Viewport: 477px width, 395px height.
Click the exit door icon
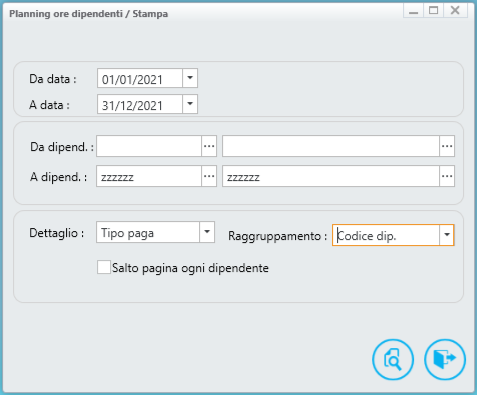445,359
